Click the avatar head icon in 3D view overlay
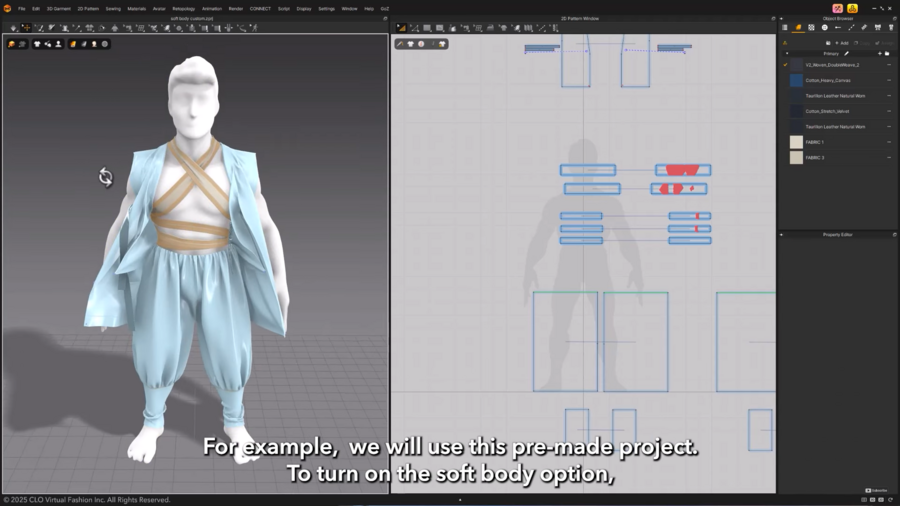Viewport: 900px width, 506px height. click(94, 44)
